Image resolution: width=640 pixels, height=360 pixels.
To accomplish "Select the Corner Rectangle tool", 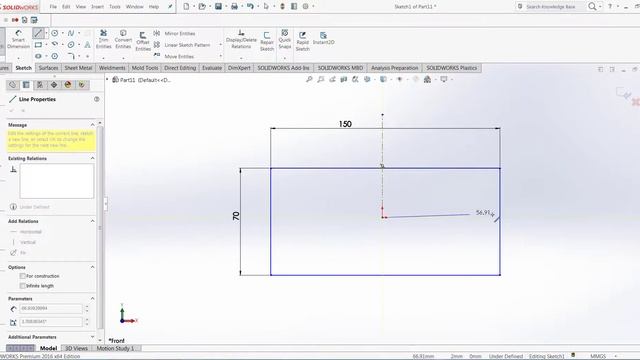I will coord(38,44).
